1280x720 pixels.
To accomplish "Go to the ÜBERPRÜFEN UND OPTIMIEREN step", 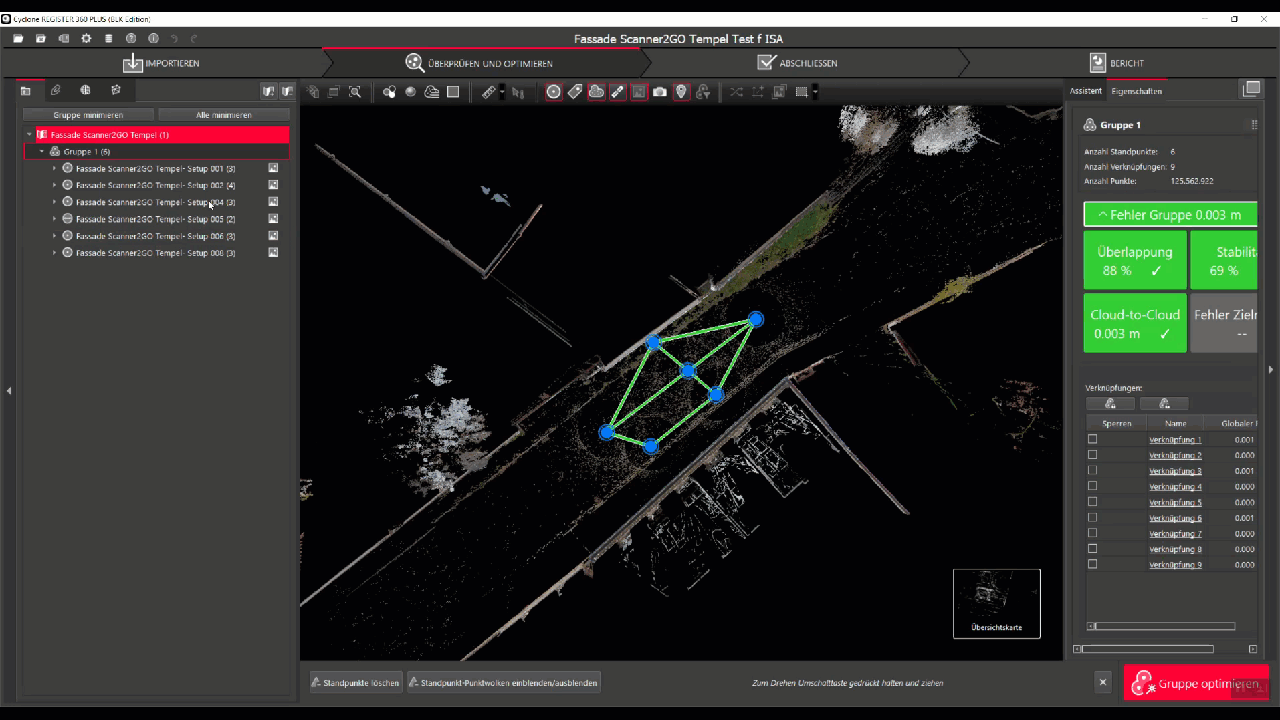I will (479, 63).
